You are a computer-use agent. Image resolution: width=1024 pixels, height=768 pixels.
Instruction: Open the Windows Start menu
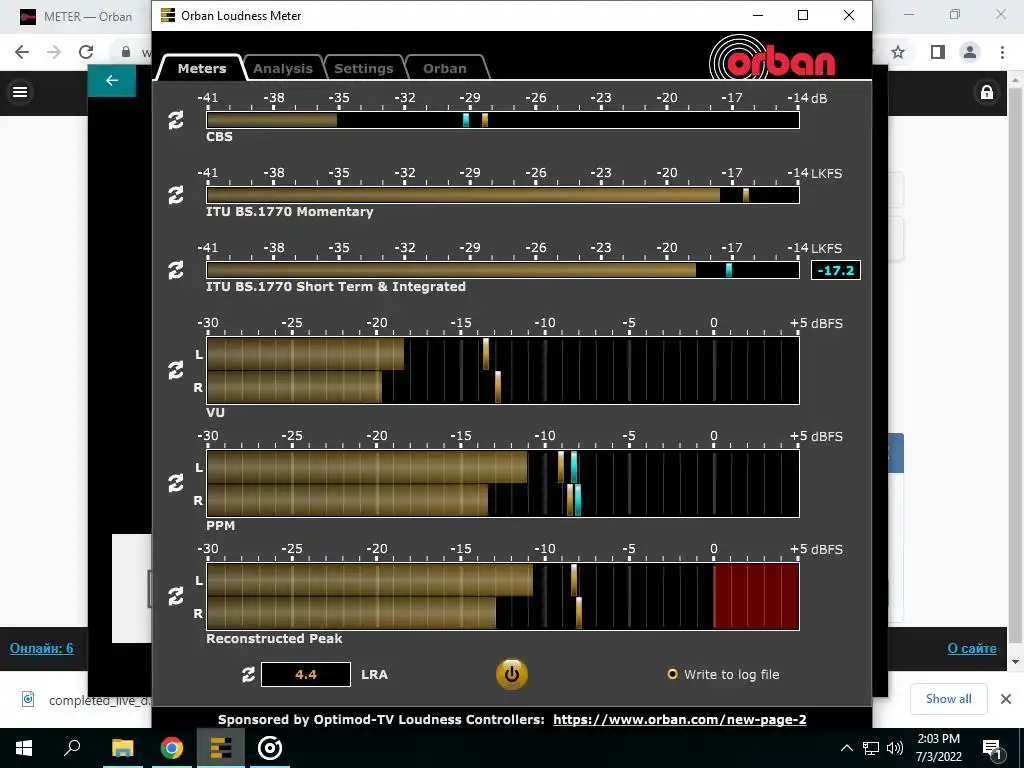click(x=24, y=748)
